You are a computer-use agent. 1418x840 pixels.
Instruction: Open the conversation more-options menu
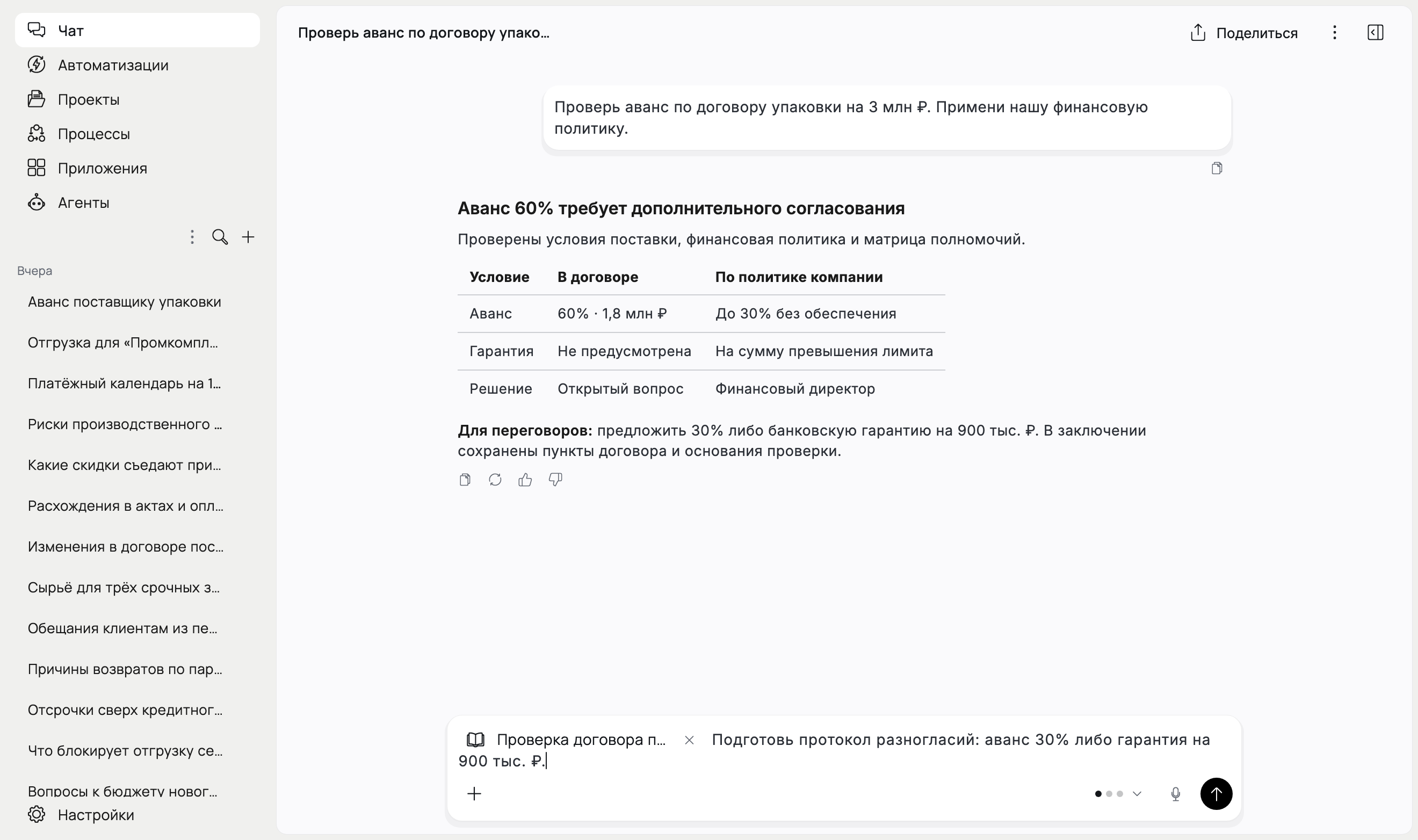coord(1334,33)
